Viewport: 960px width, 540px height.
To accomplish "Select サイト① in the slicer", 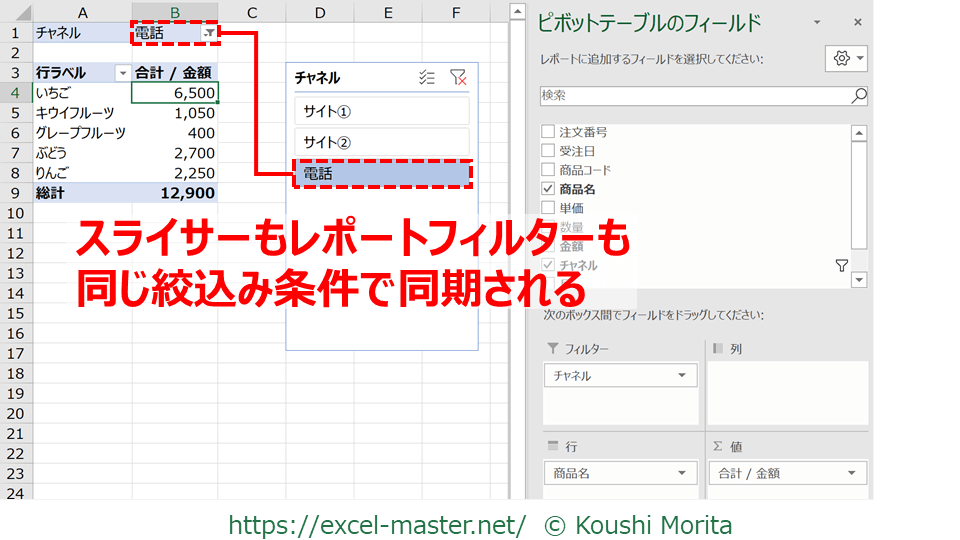I will (381, 110).
